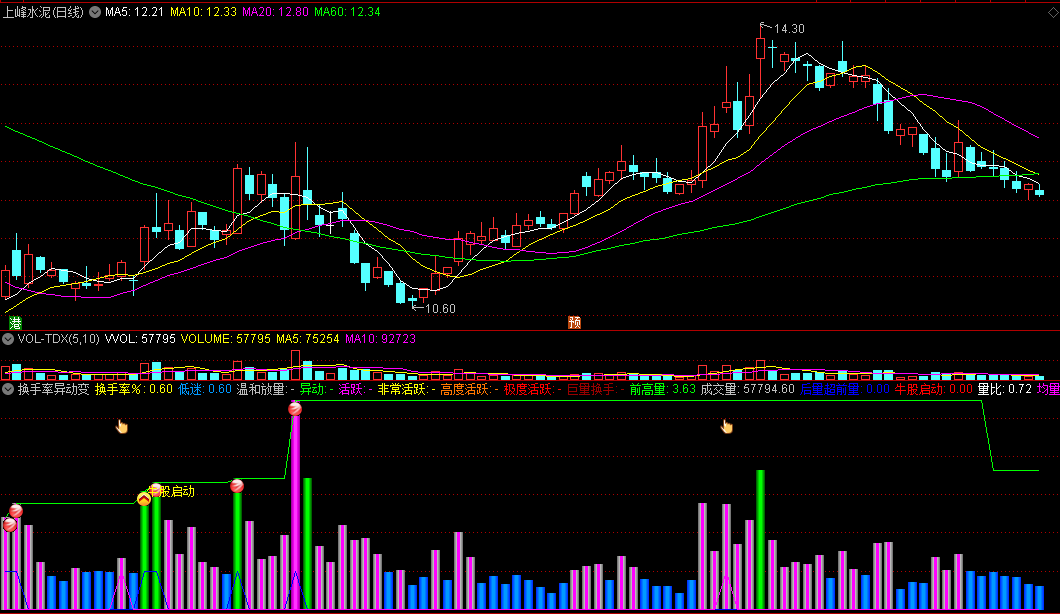Screen dimensions: 1060x614
Task: Click the MA60: 12.34 value
Action: click(x=347, y=12)
